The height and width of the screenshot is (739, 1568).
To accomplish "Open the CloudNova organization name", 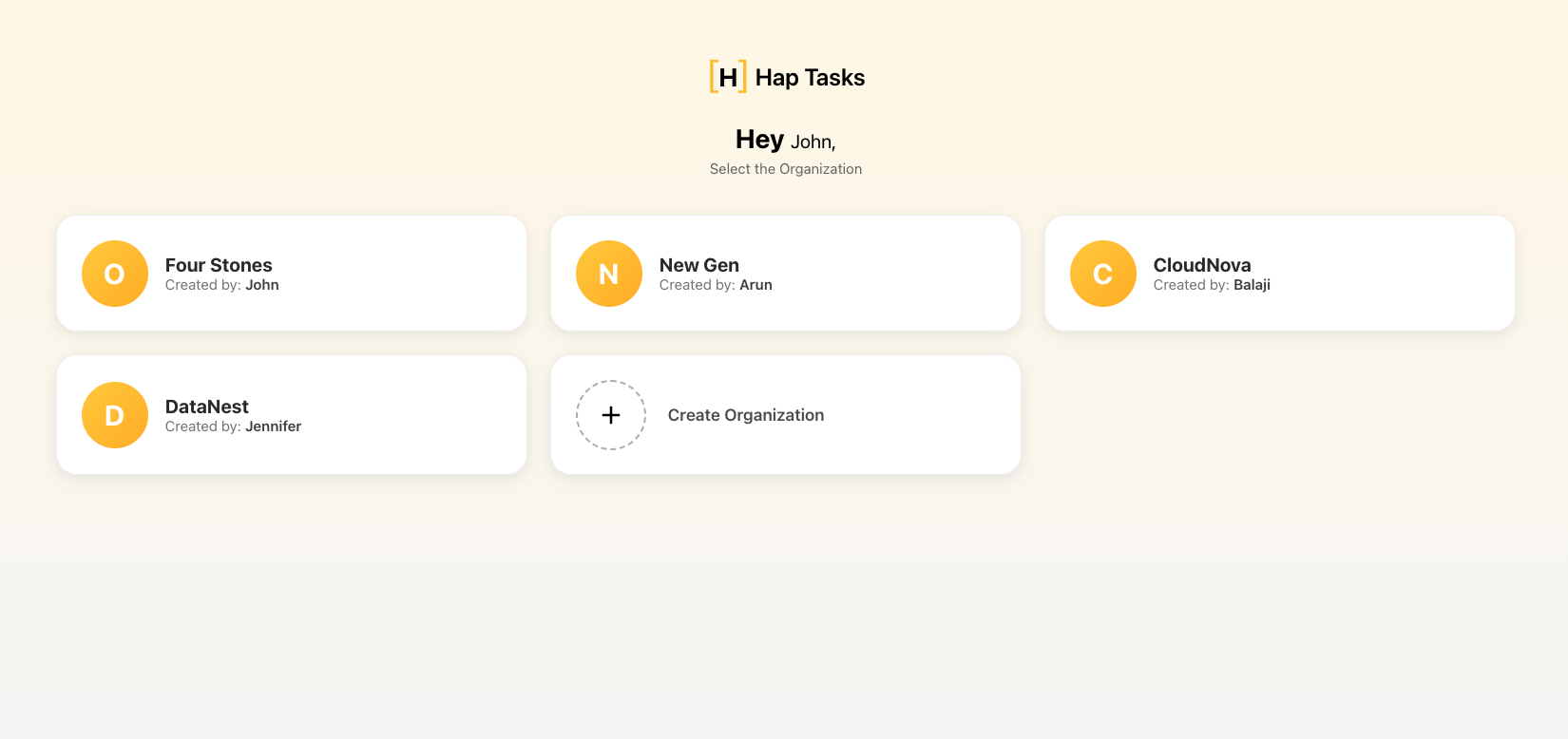I will coord(1202,265).
